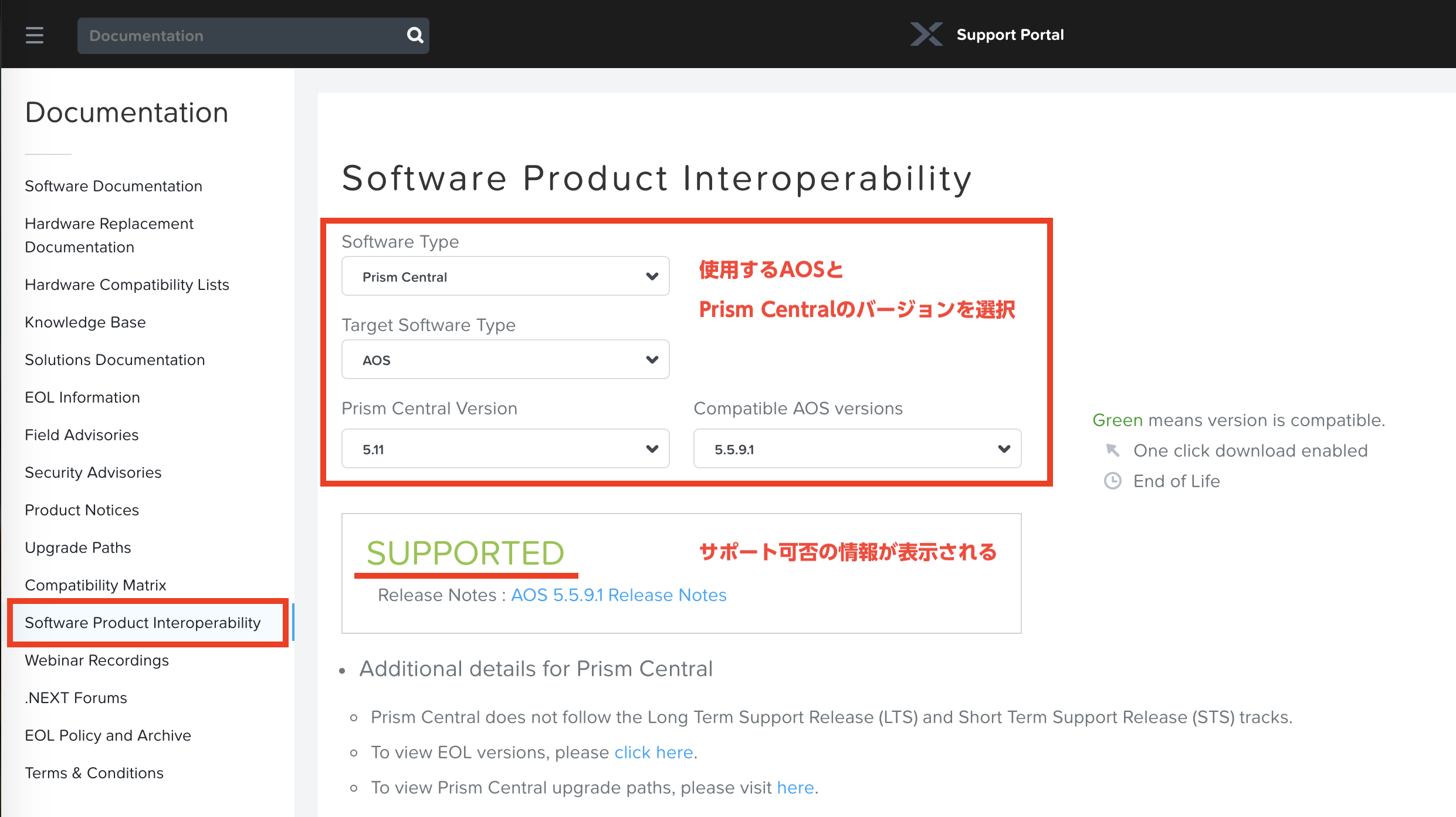Screen dimensions: 1456x817
Task: Expand Compatible AOS versions dropdown
Action: tap(857, 448)
